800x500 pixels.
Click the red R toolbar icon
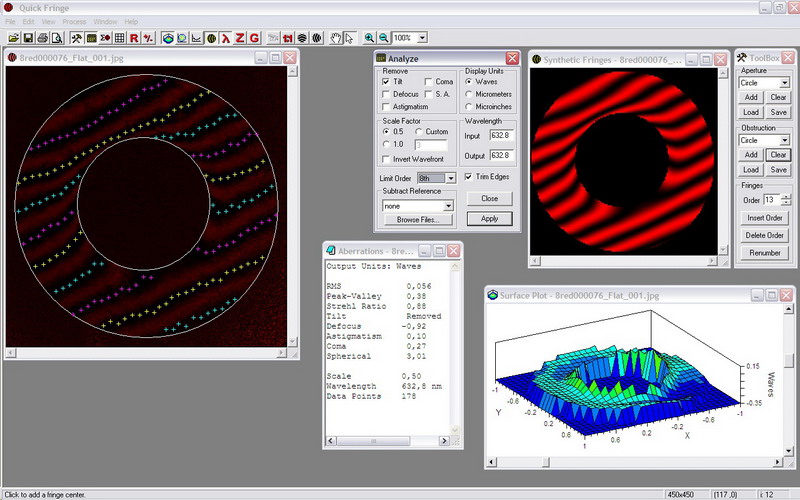click(x=134, y=38)
